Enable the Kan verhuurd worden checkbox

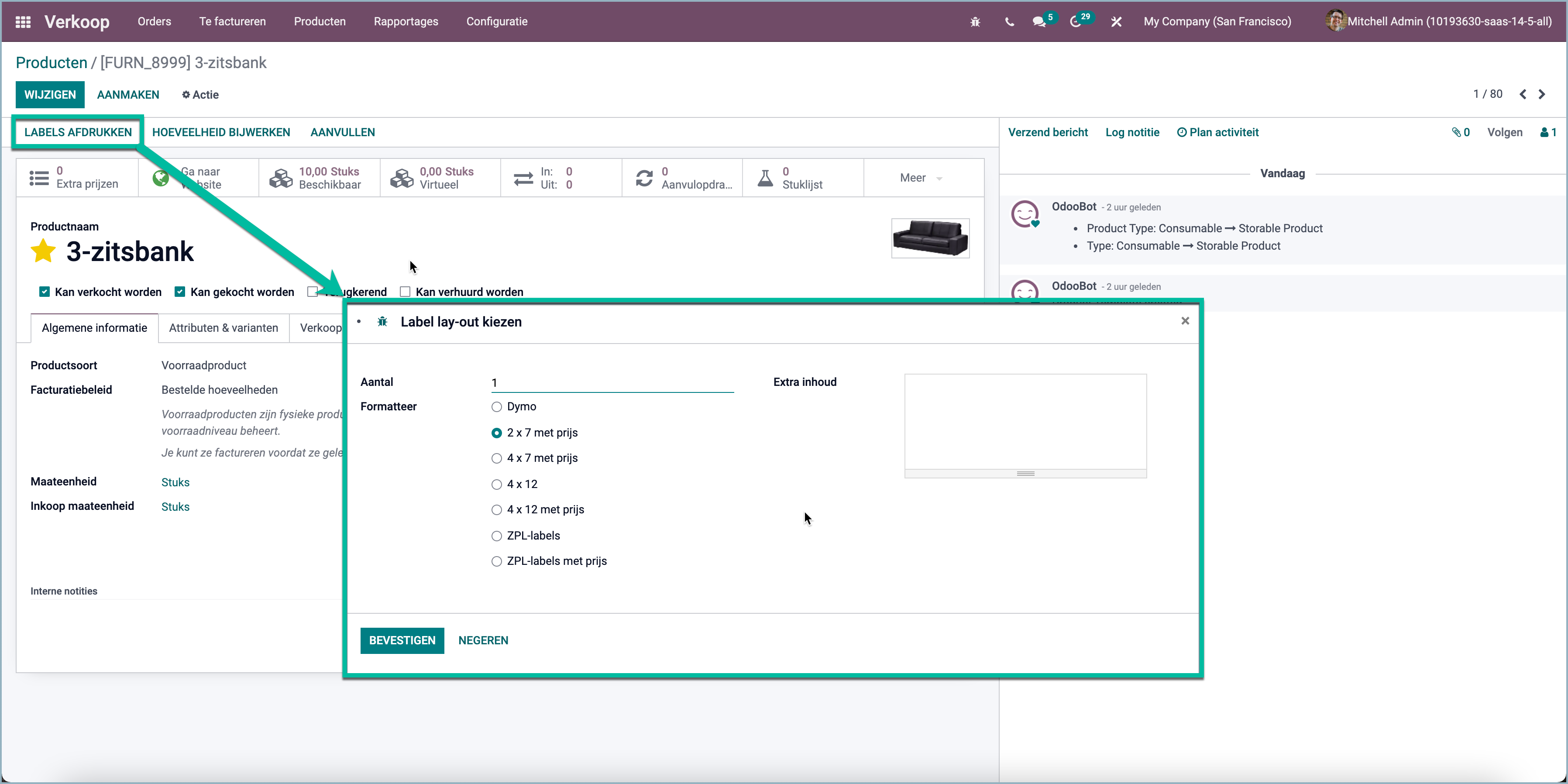pyautogui.click(x=405, y=292)
